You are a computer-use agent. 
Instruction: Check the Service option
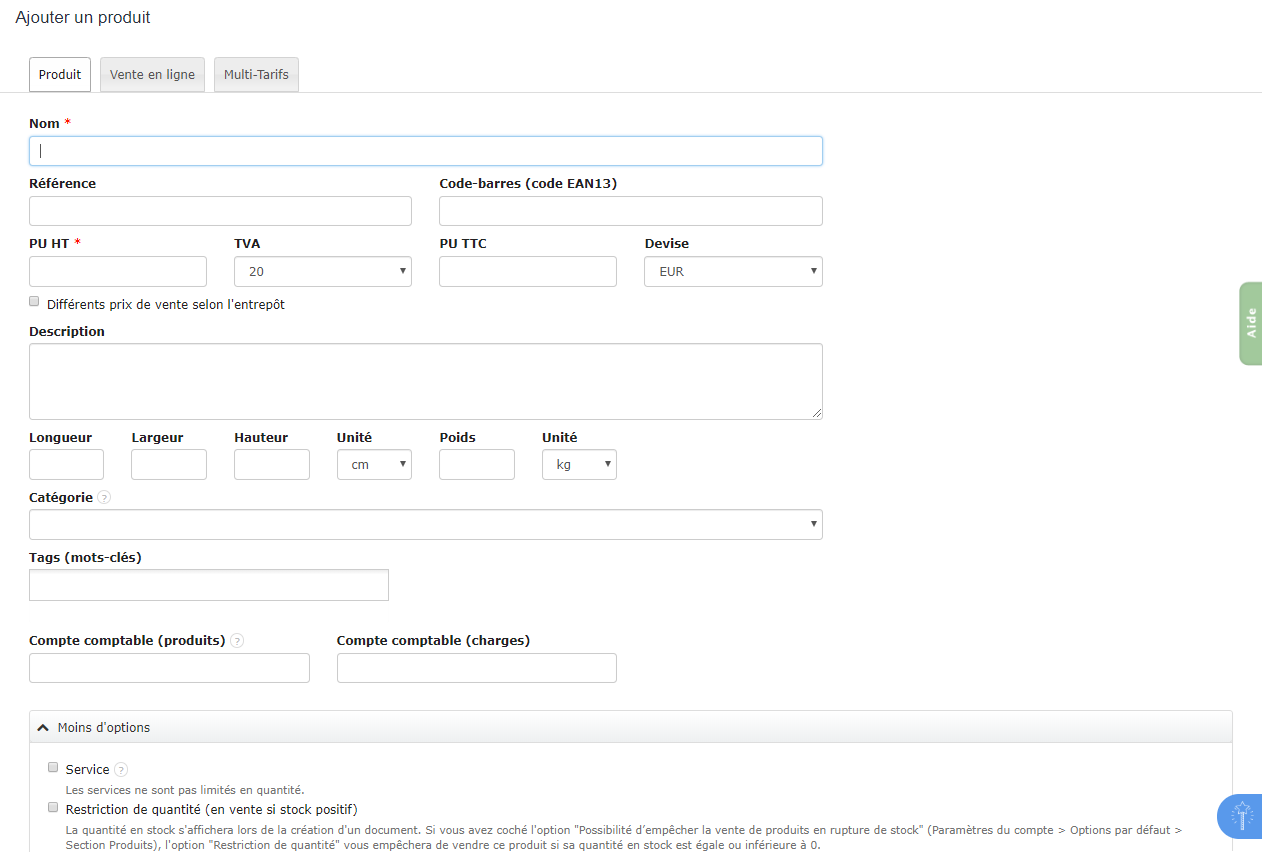(x=52, y=767)
